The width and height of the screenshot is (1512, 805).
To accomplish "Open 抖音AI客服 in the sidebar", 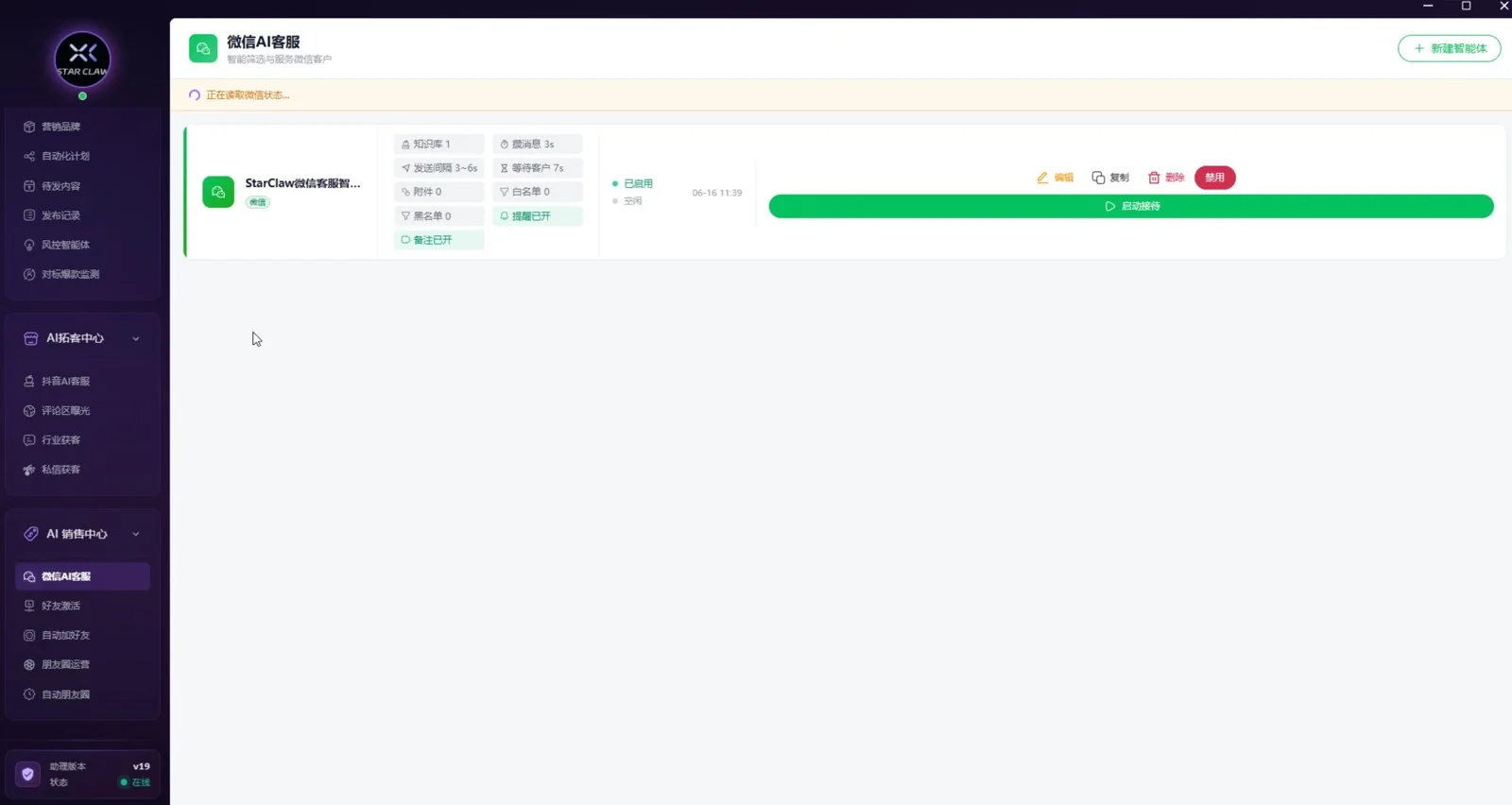I will (x=82, y=381).
